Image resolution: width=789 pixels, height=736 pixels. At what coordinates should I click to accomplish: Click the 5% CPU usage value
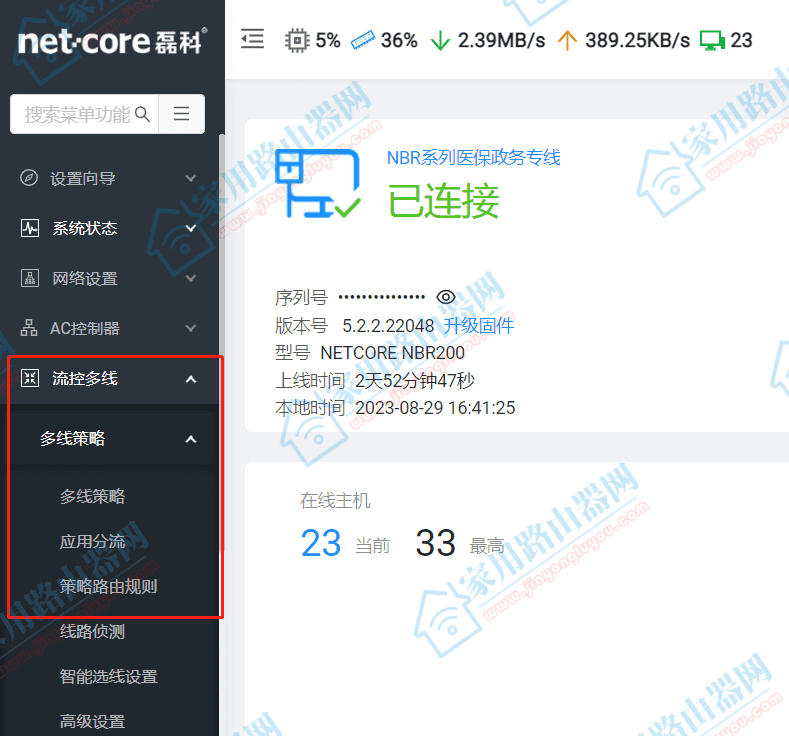coord(328,40)
